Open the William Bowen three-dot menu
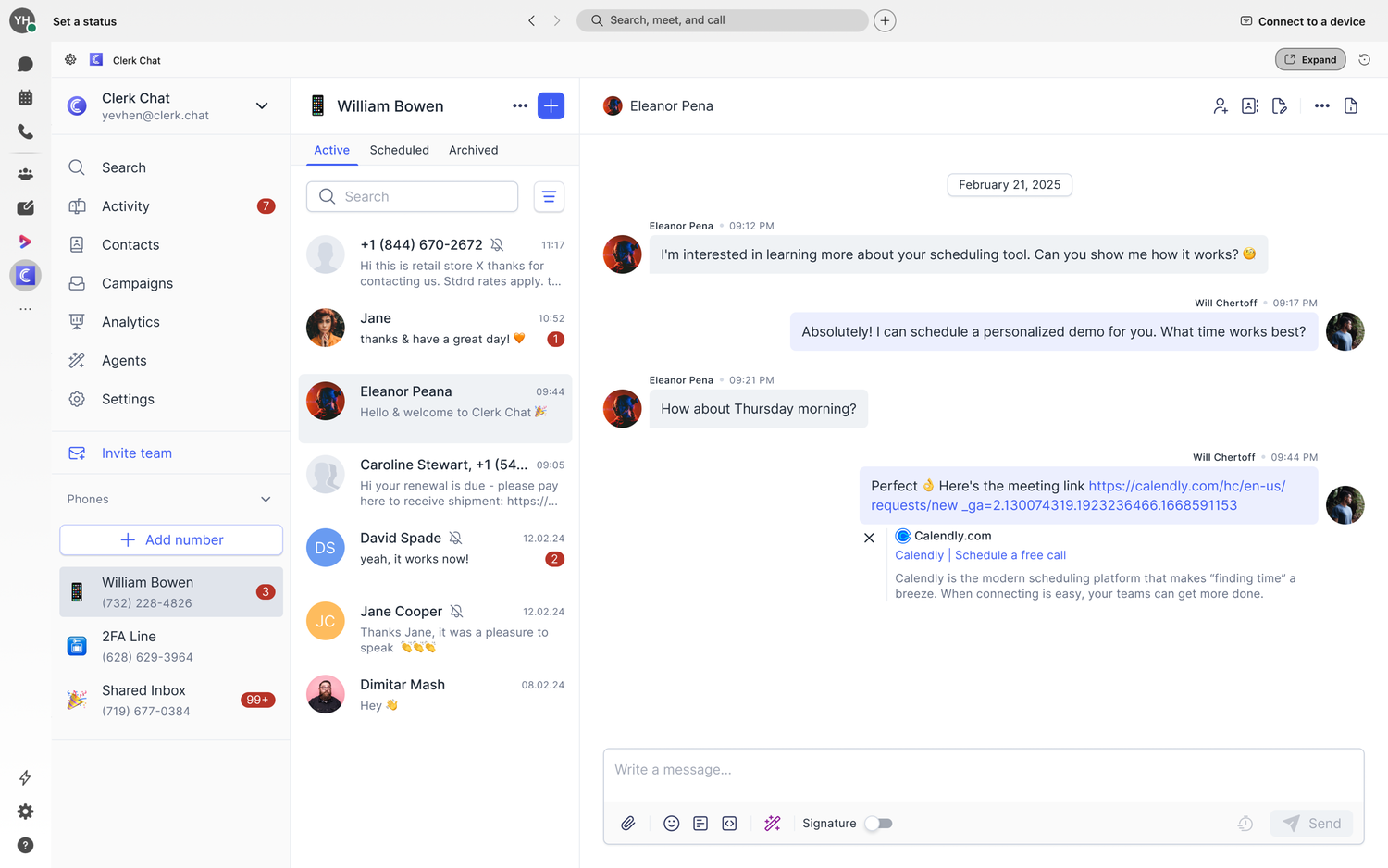 (x=520, y=106)
